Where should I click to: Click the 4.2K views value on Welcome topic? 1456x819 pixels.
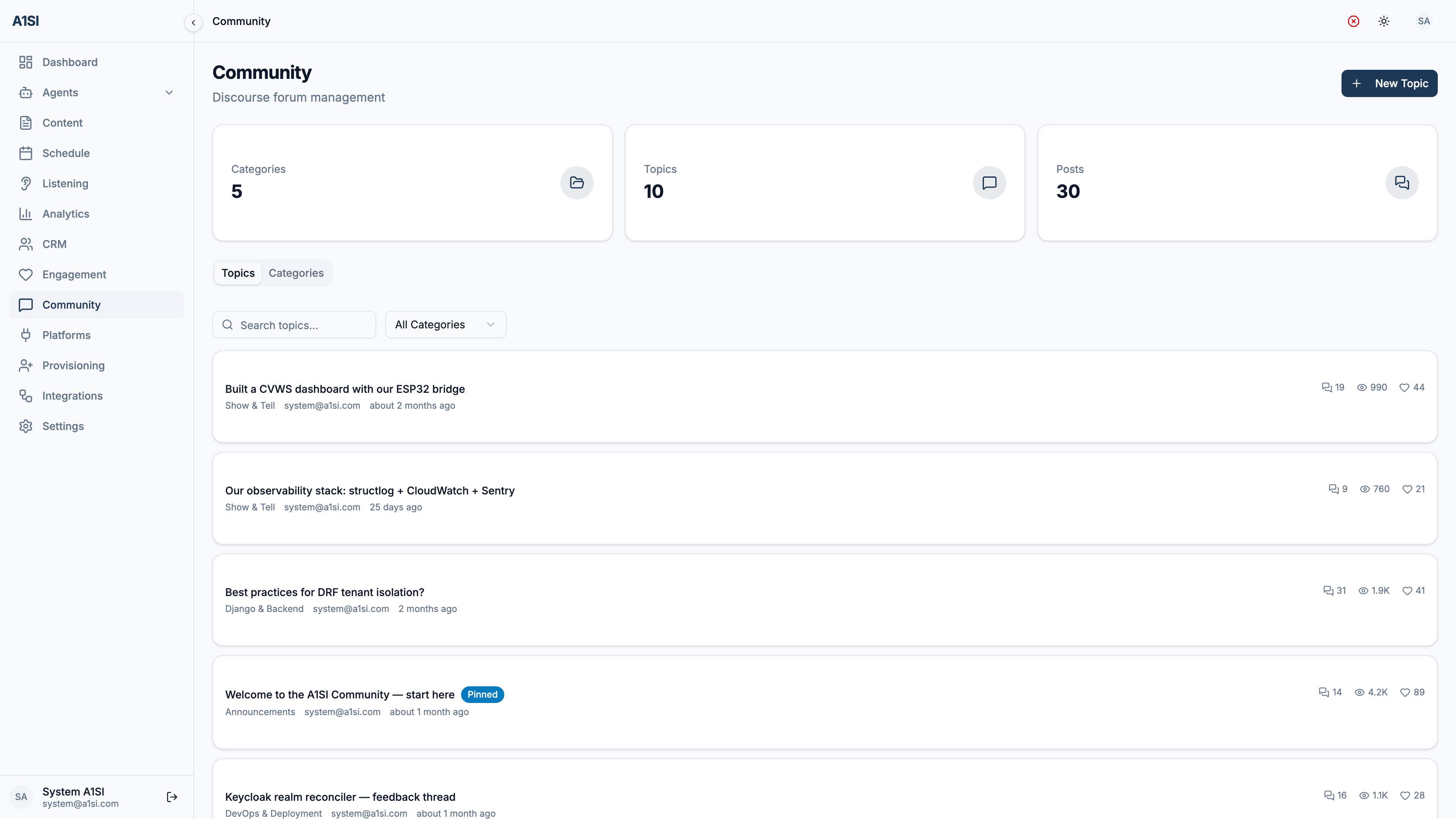(x=1378, y=692)
